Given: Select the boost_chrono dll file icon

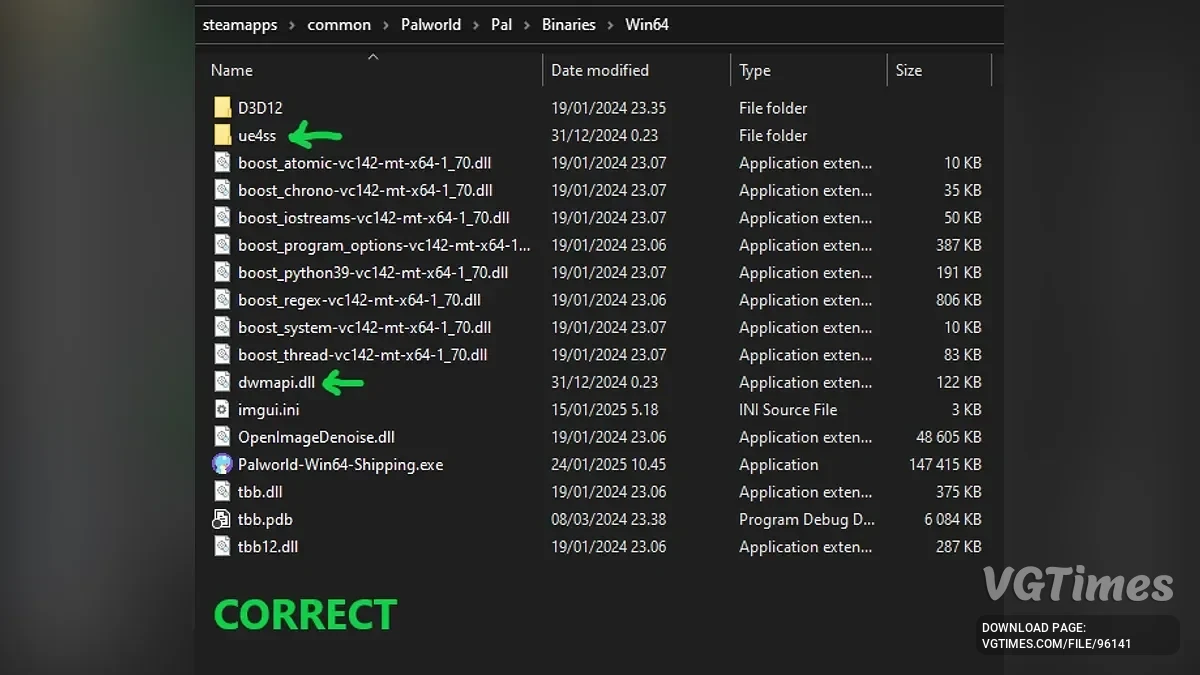Looking at the screenshot, I should 222,190.
